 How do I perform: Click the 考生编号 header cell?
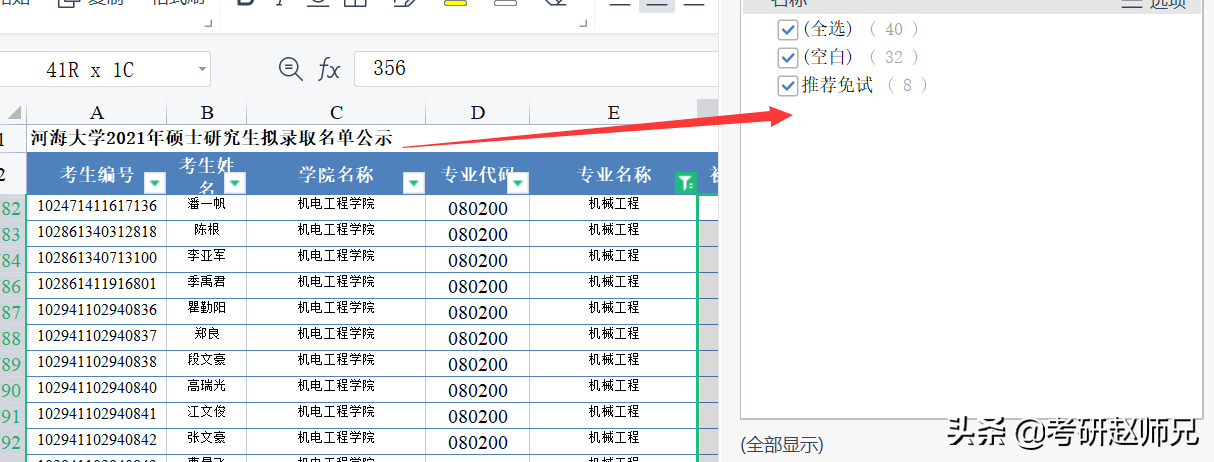coord(97,174)
